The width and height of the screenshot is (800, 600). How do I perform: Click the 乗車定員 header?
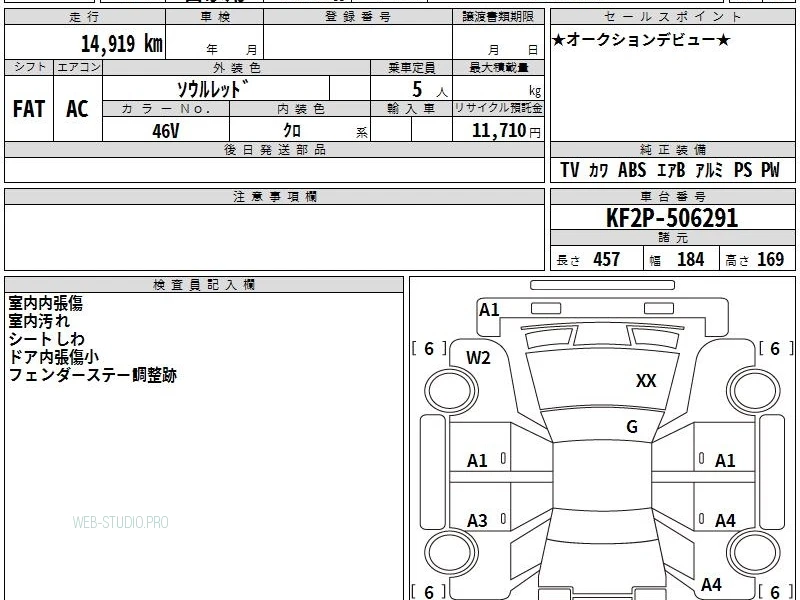(x=411, y=68)
